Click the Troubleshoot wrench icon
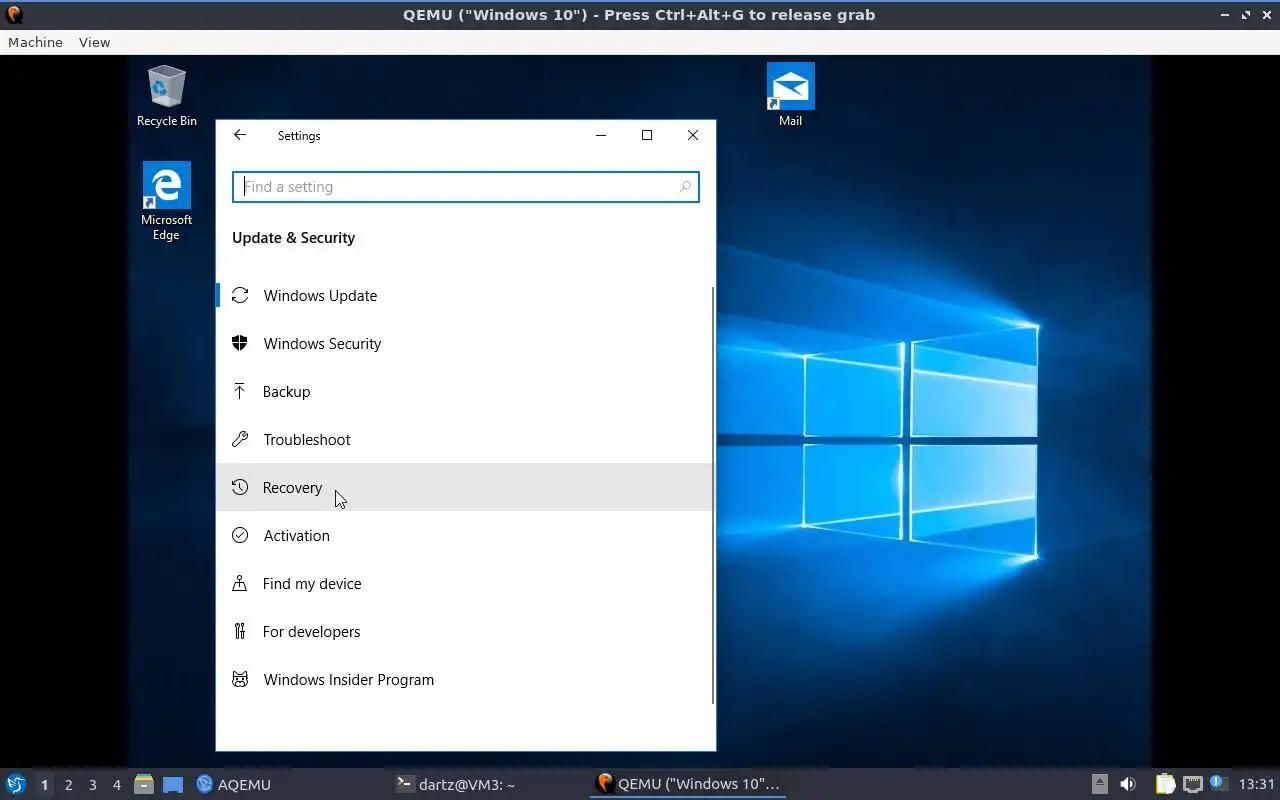This screenshot has height=800, width=1280. pyautogui.click(x=240, y=439)
